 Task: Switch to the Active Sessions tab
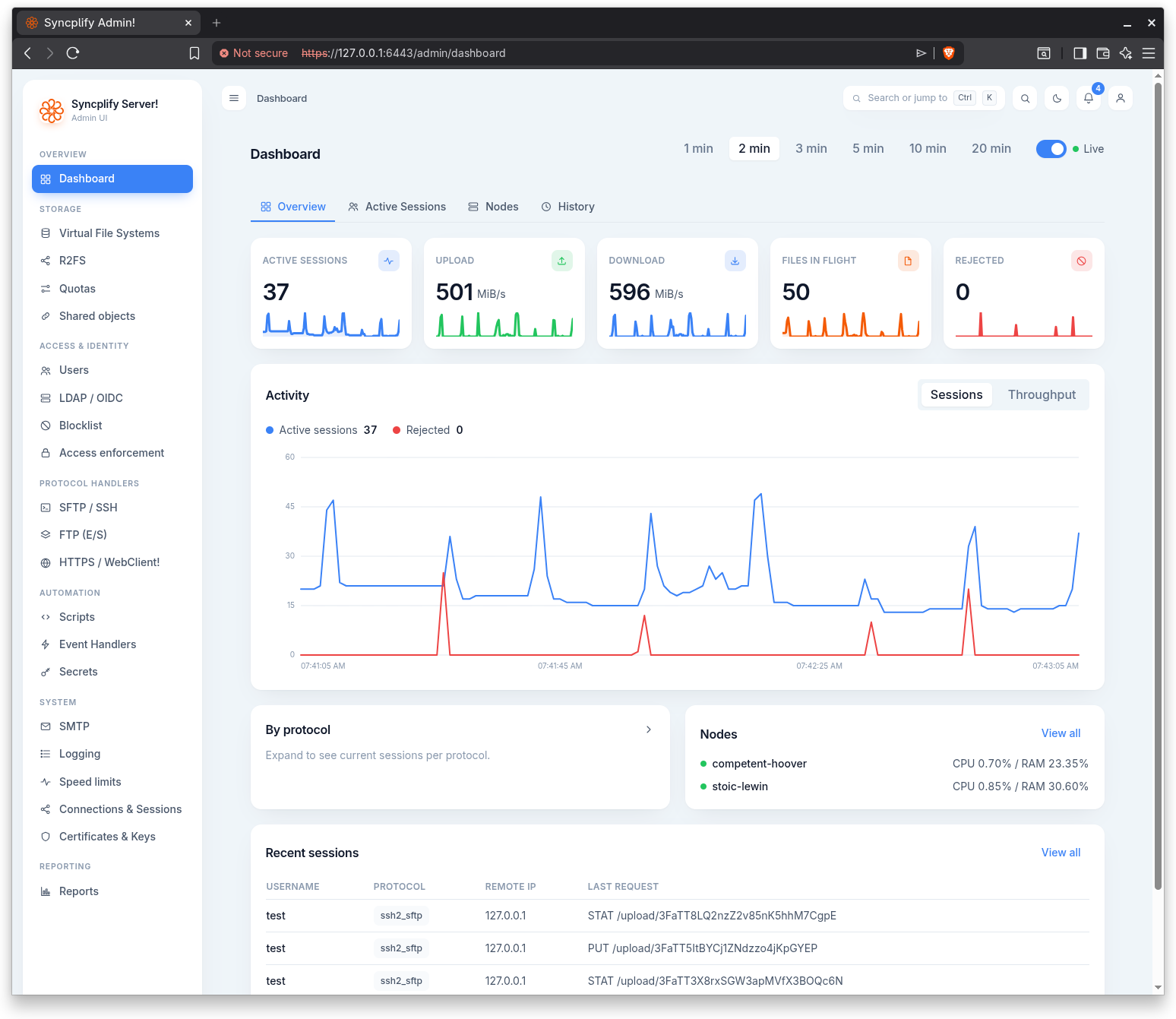click(397, 207)
